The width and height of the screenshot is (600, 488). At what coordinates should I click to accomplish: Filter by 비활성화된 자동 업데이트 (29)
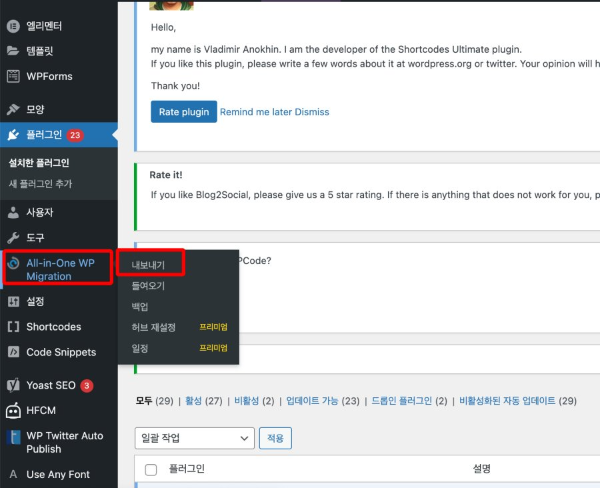click(518, 401)
